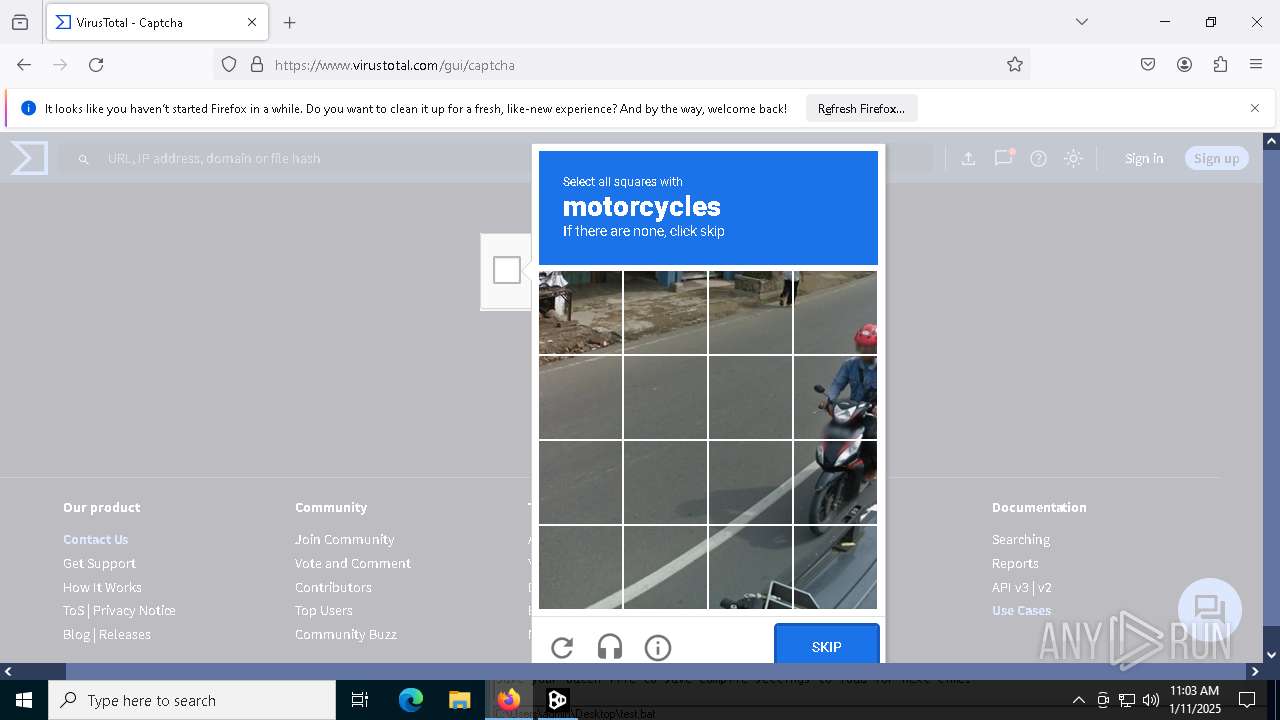The image size is (1280, 720).
Task: Open the site security shield icon
Action: 229,64
